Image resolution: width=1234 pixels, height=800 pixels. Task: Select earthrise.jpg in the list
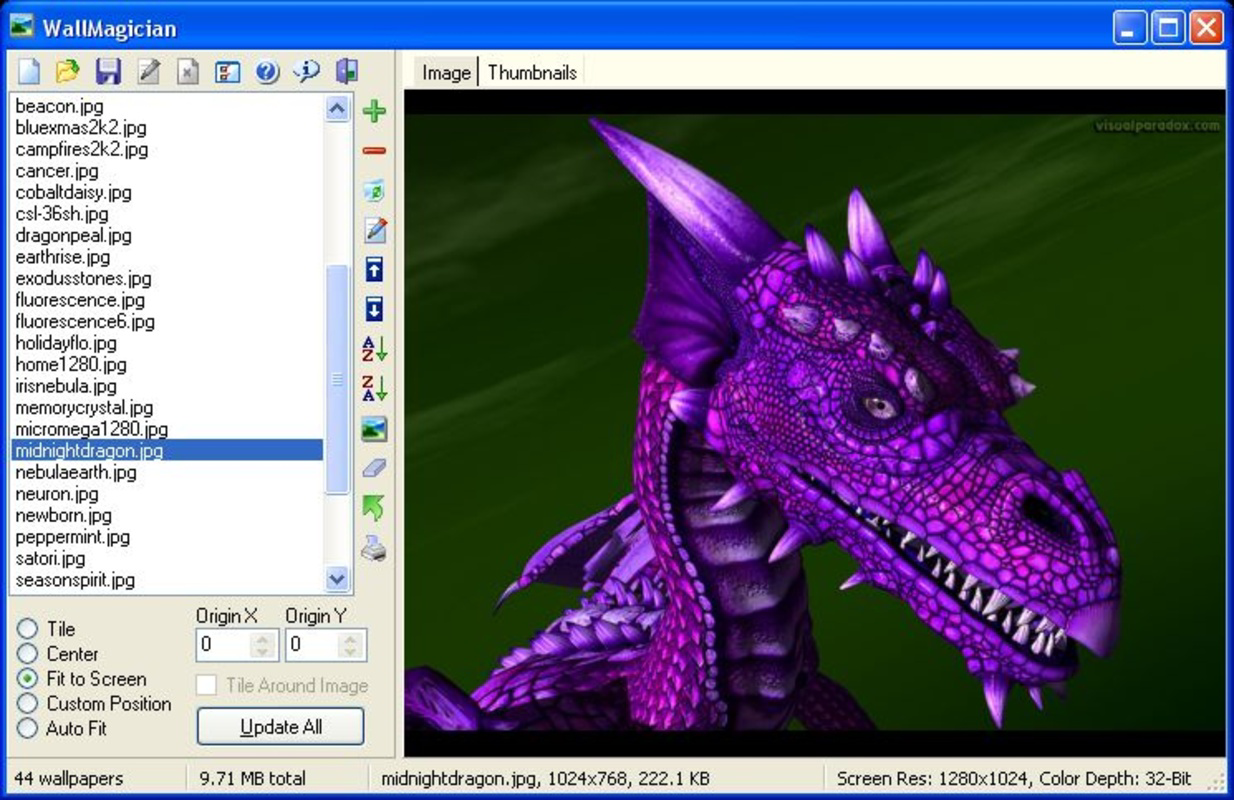(x=167, y=257)
